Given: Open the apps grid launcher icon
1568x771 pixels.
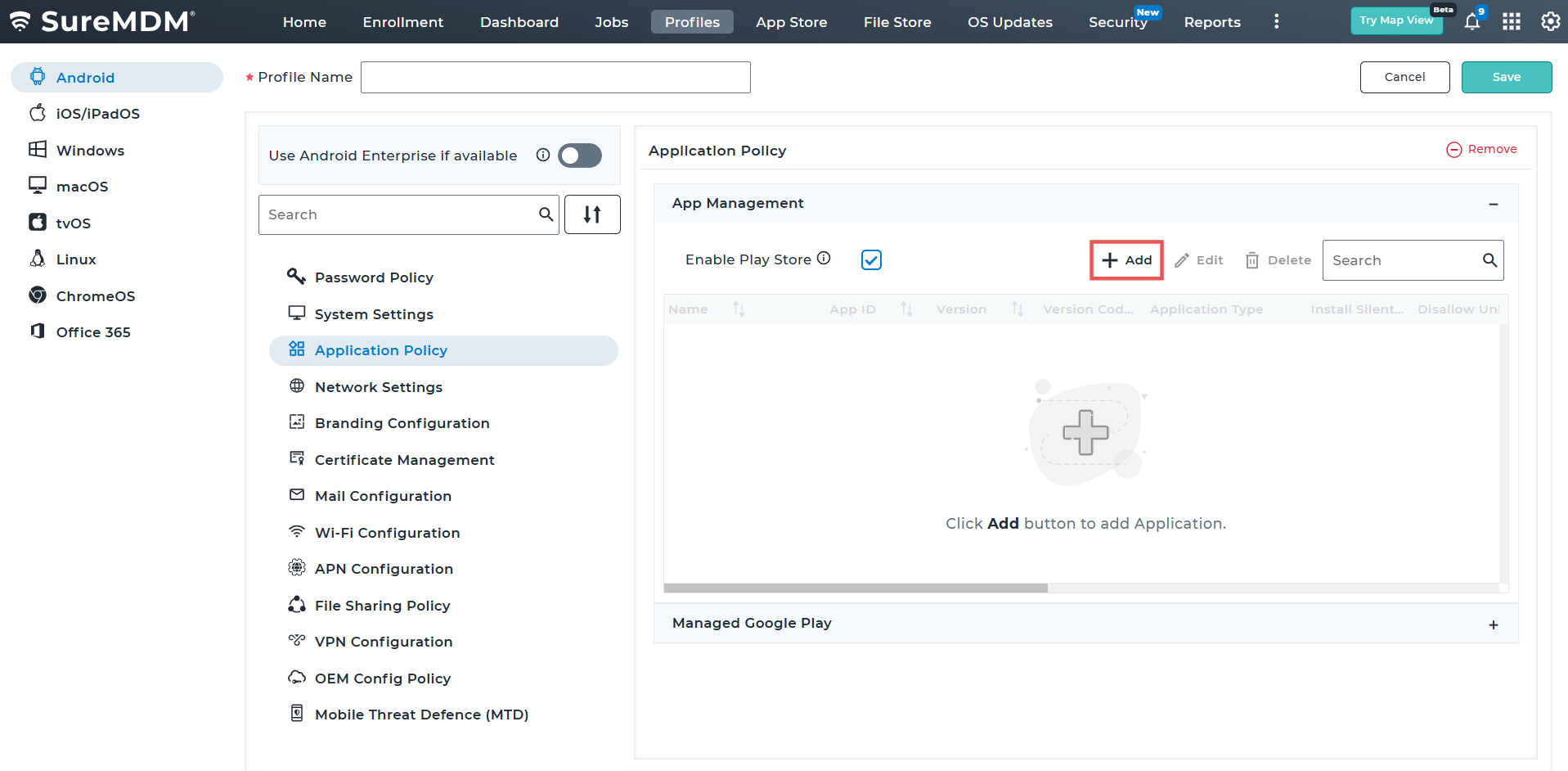Looking at the screenshot, I should point(1511,22).
